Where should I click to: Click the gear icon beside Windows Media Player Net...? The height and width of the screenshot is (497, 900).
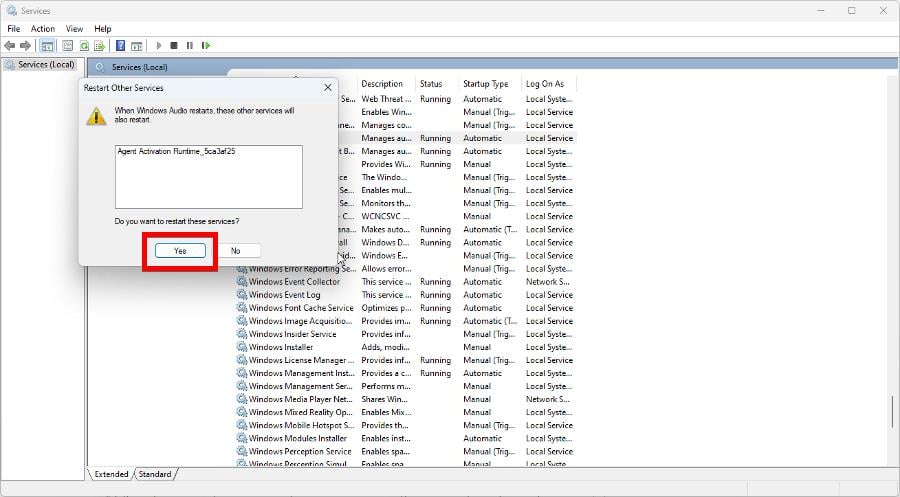242,399
